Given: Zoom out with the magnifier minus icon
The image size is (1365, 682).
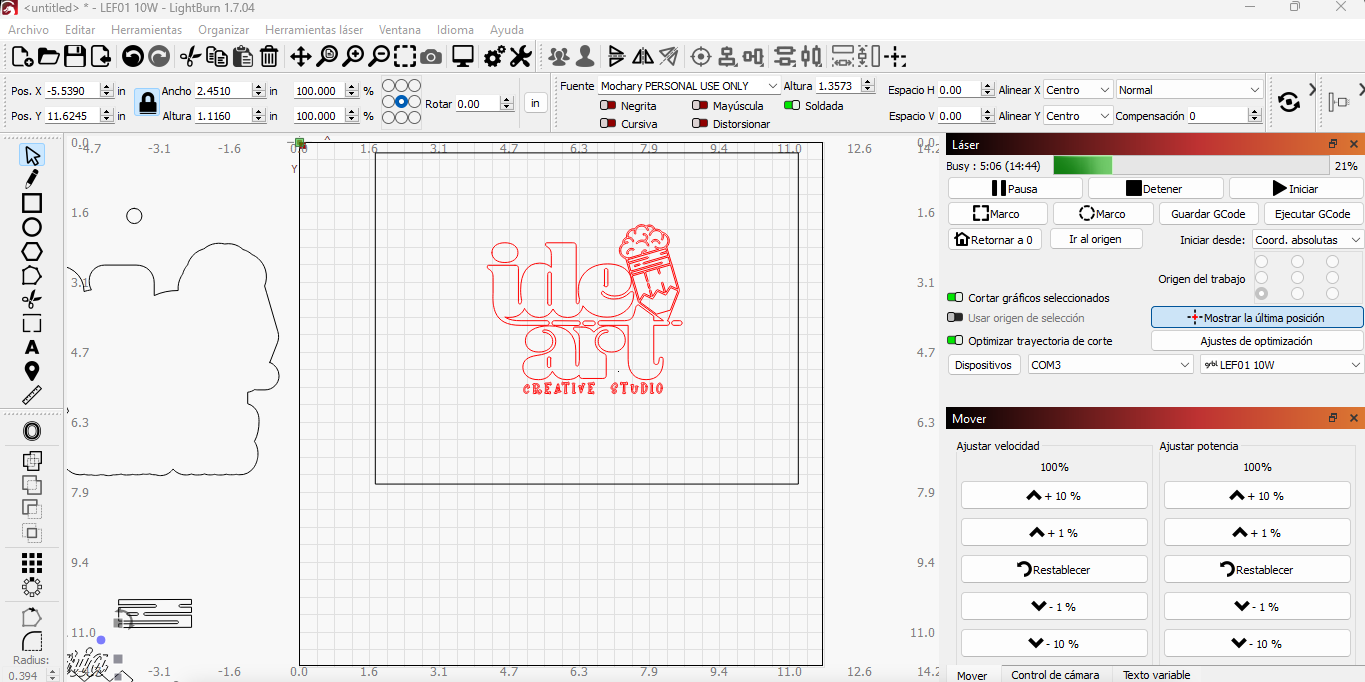Looking at the screenshot, I should [379, 56].
